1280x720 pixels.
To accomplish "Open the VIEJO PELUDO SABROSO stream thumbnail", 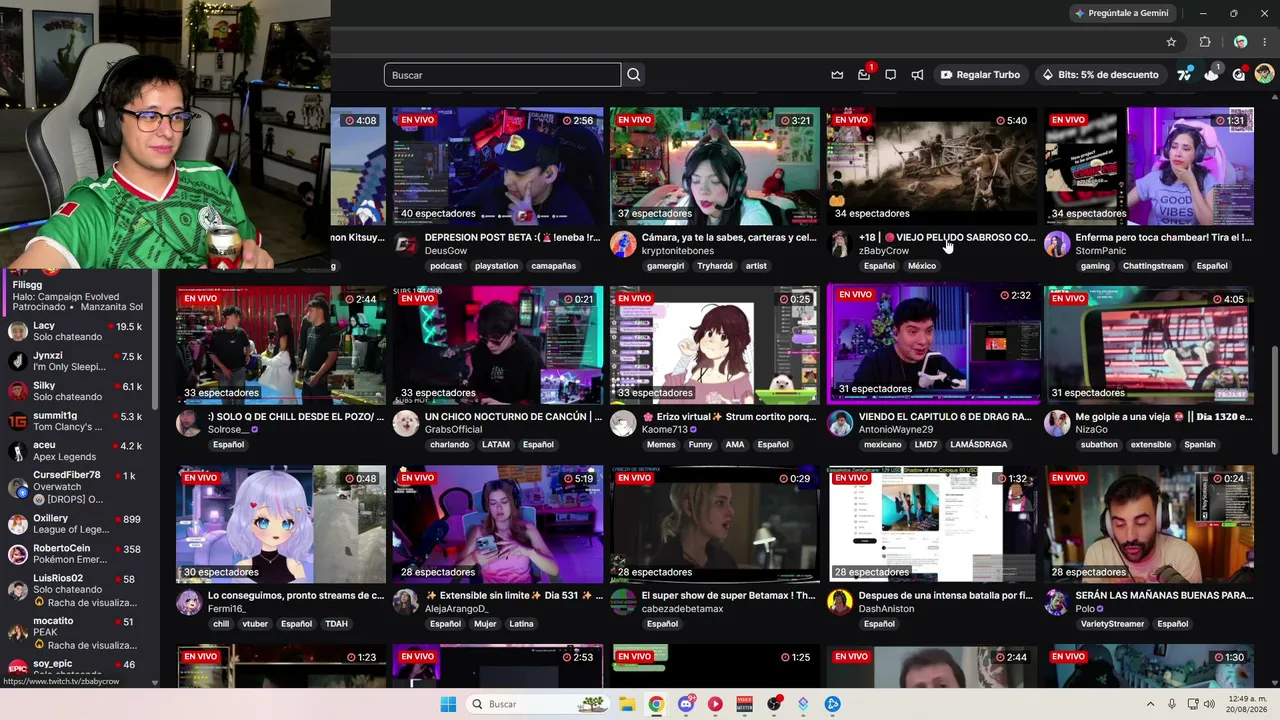I will point(932,166).
